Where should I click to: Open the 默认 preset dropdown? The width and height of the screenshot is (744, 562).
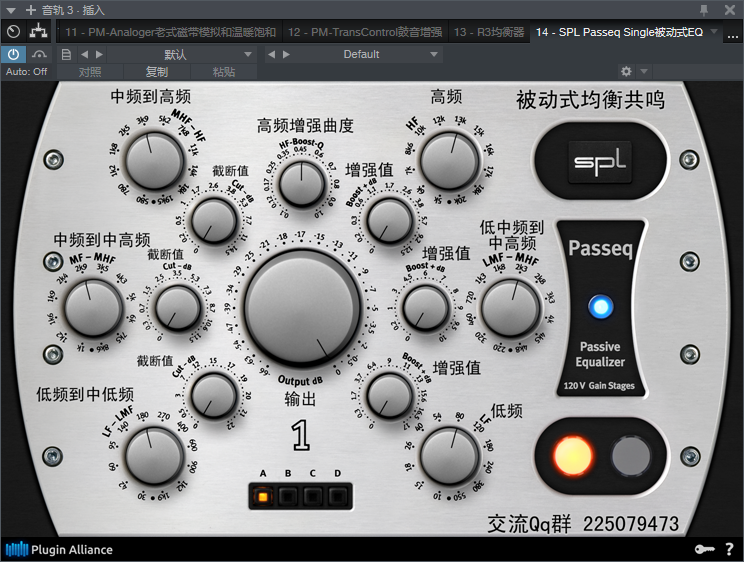[182, 55]
